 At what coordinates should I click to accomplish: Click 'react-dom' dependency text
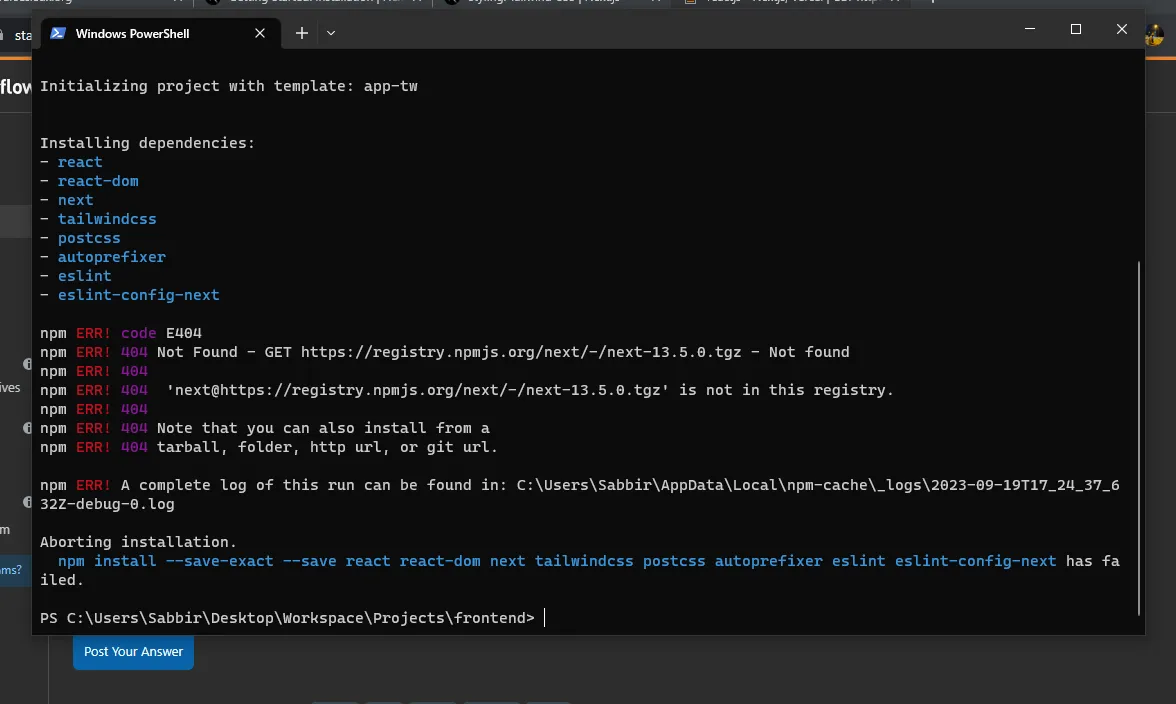coord(98,181)
